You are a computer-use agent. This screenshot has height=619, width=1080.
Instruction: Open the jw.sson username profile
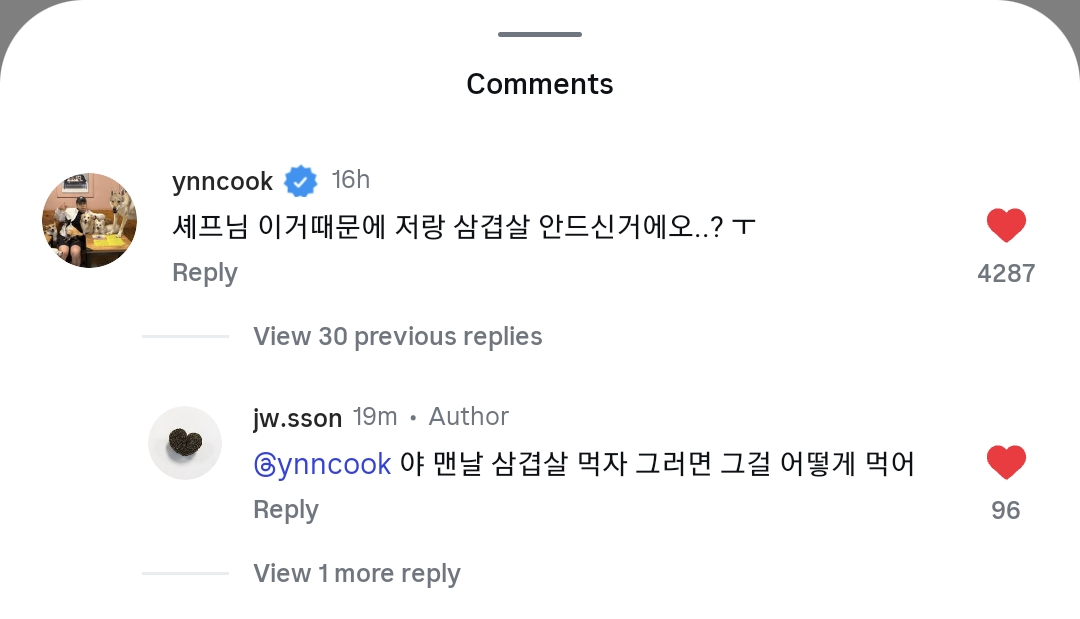297,417
